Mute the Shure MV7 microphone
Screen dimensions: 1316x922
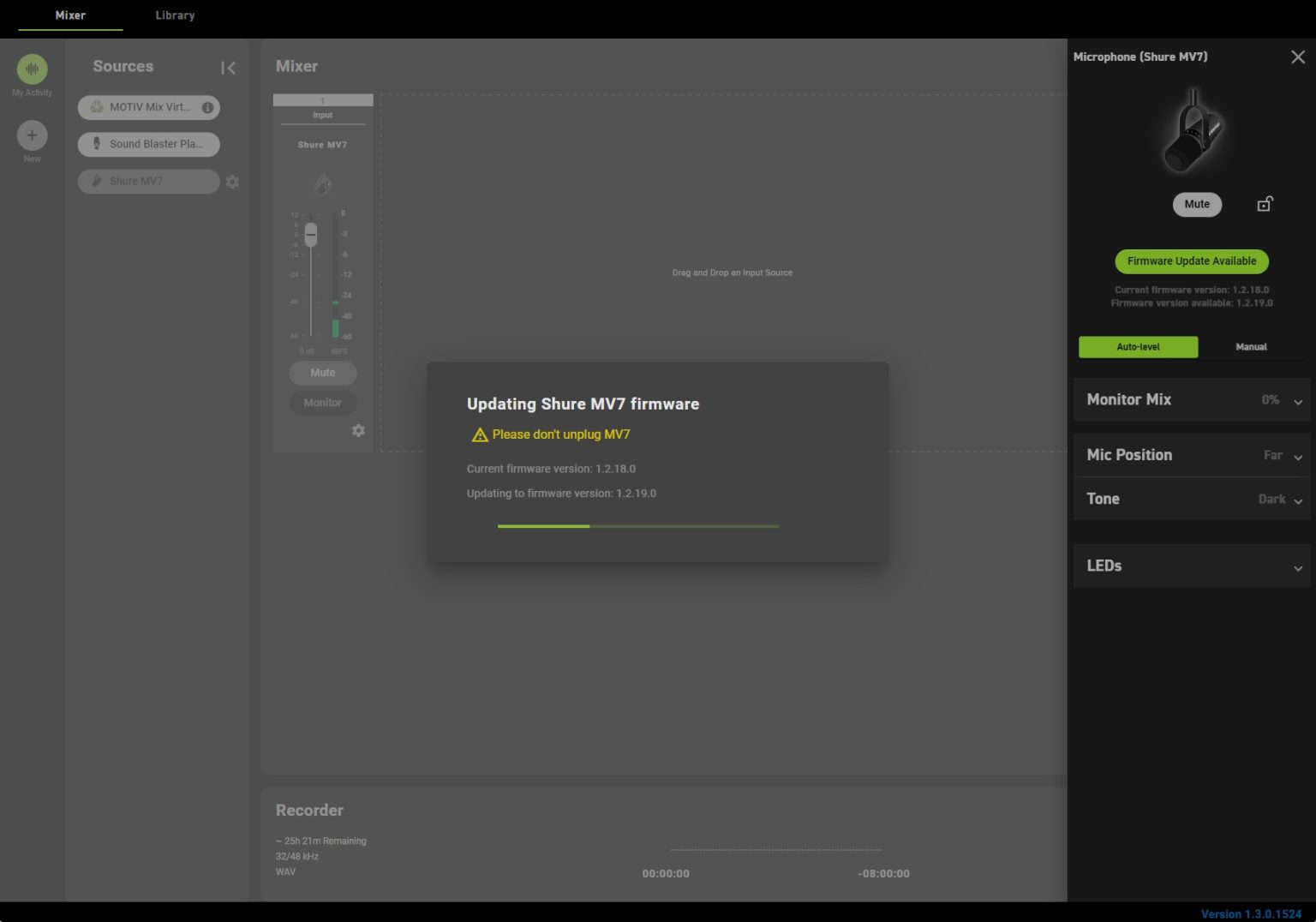(x=1196, y=204)
